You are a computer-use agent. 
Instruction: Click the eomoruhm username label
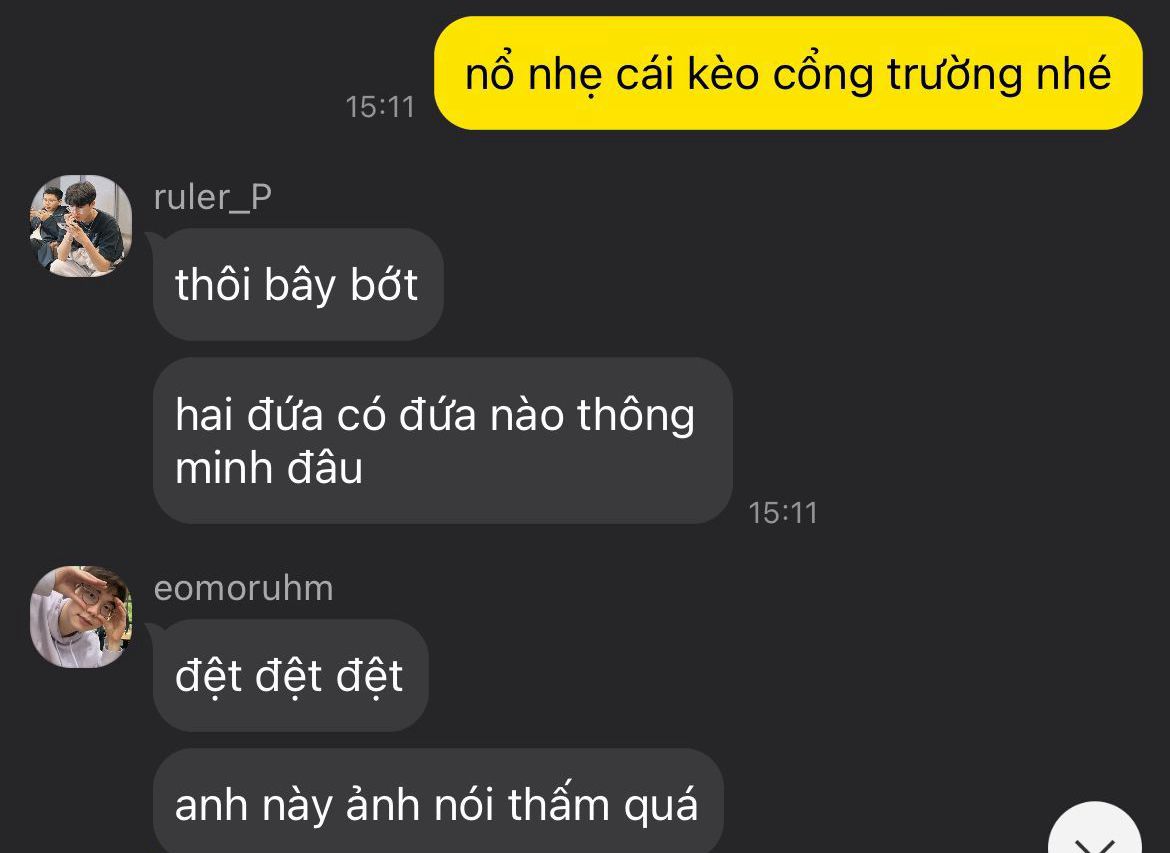[x=243, y=588]
